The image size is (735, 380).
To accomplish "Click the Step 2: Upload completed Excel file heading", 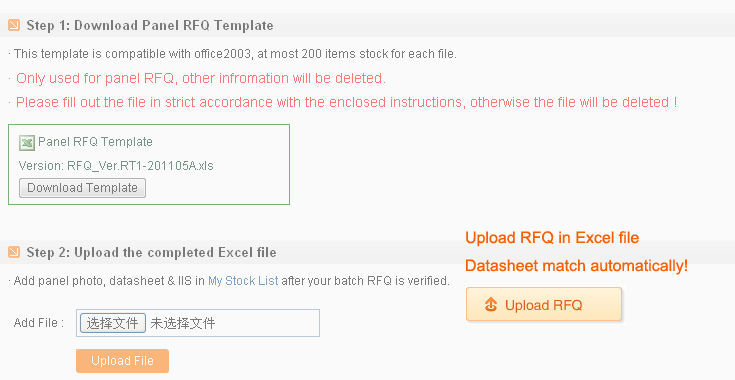I will (x=151, y=253).
